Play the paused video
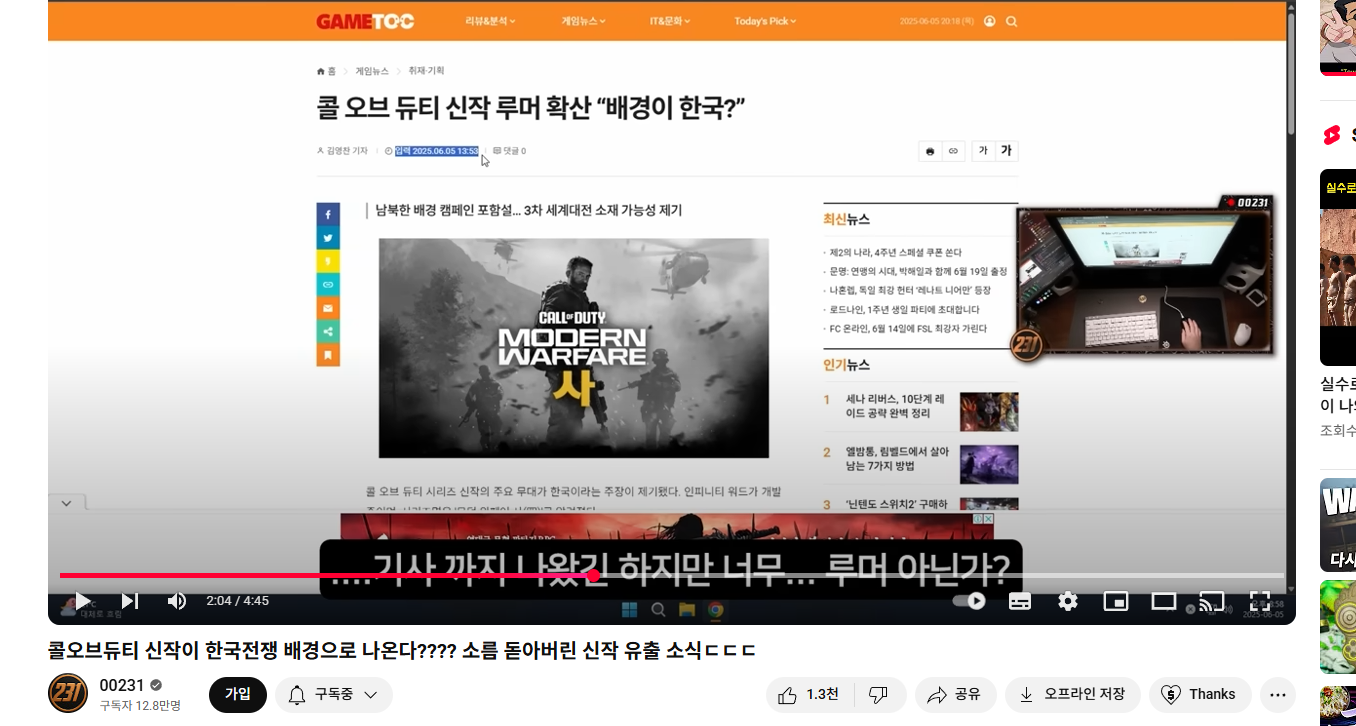Image resolution: width=1356 pixels, height=726 pixels. coord(83,601)
